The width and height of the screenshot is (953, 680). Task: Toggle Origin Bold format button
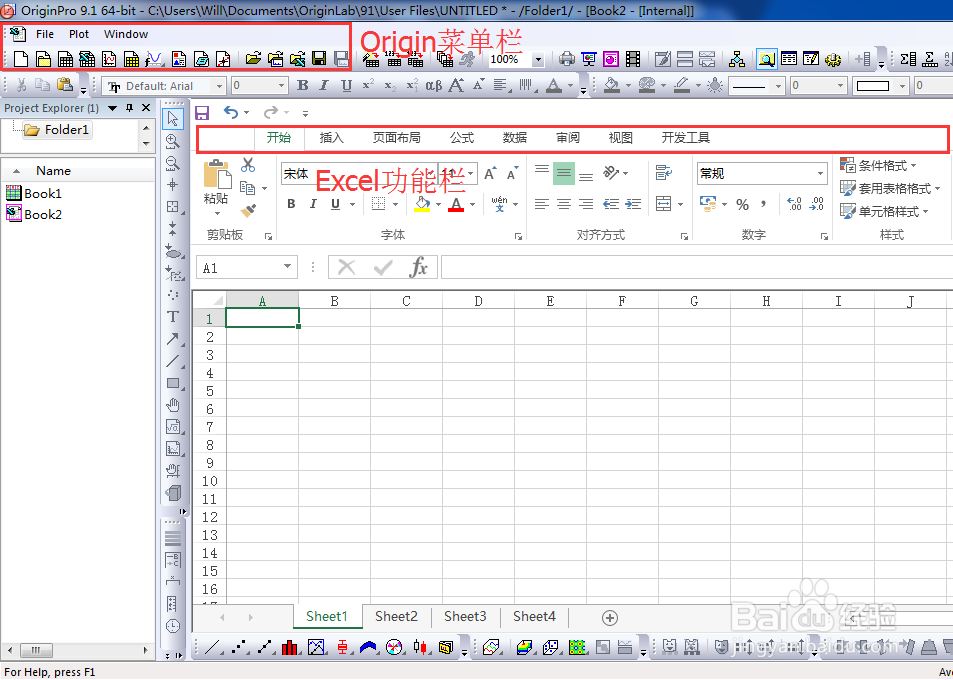click(302, 86)
